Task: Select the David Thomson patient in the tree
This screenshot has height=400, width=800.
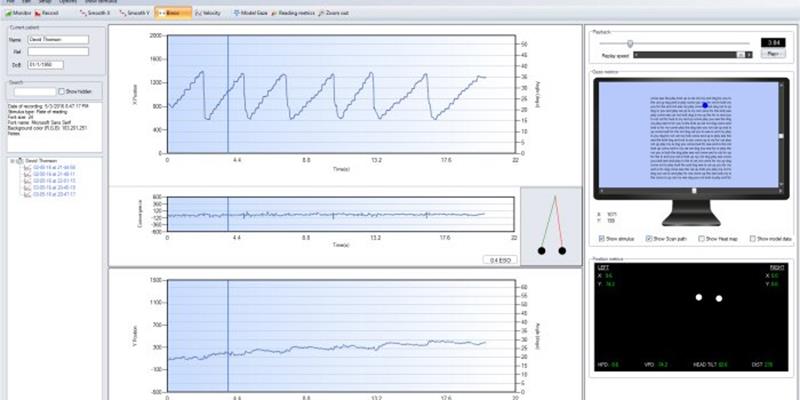Action: 41,161
